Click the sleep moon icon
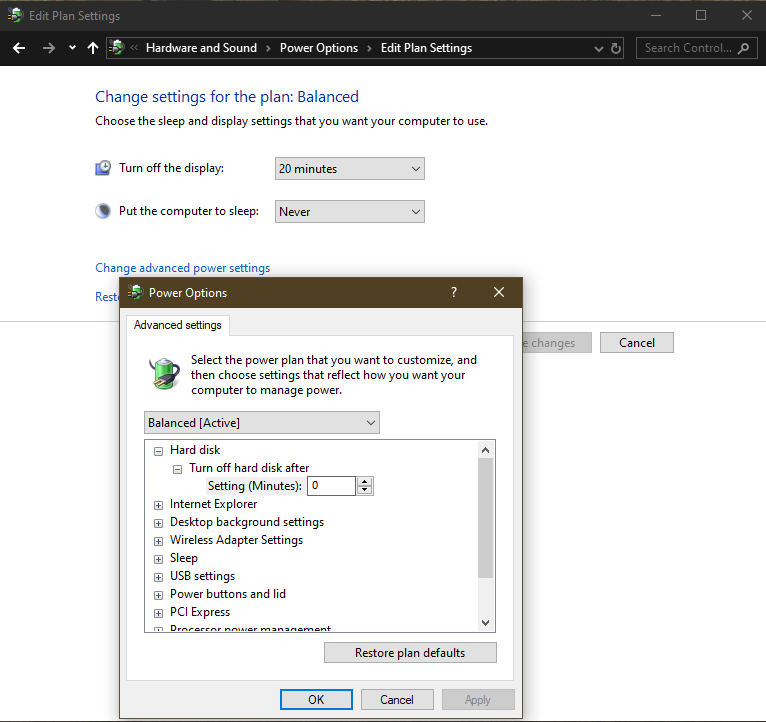766x722 pixels. 103,211
